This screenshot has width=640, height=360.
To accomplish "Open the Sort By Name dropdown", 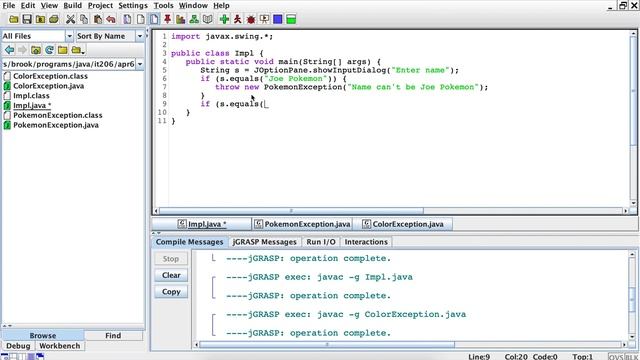I will (140, 36).
